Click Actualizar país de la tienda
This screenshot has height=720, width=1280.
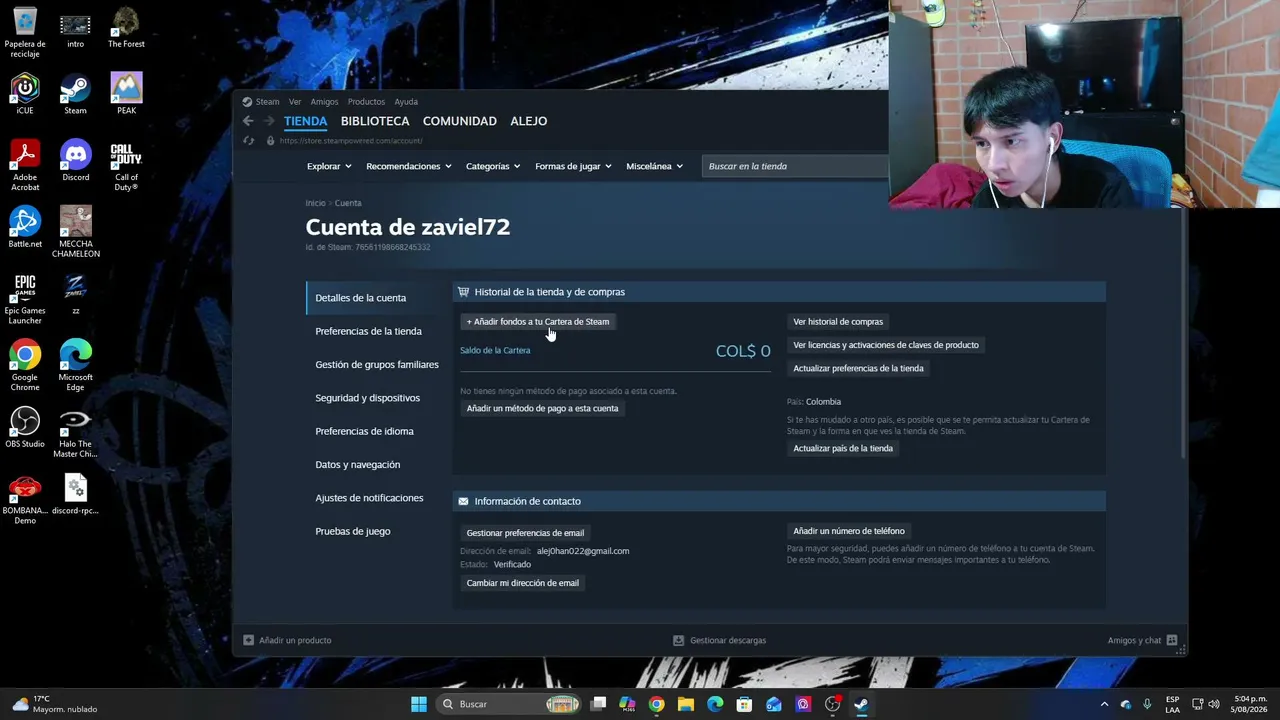pyautogui.click(x=843, y=448)
